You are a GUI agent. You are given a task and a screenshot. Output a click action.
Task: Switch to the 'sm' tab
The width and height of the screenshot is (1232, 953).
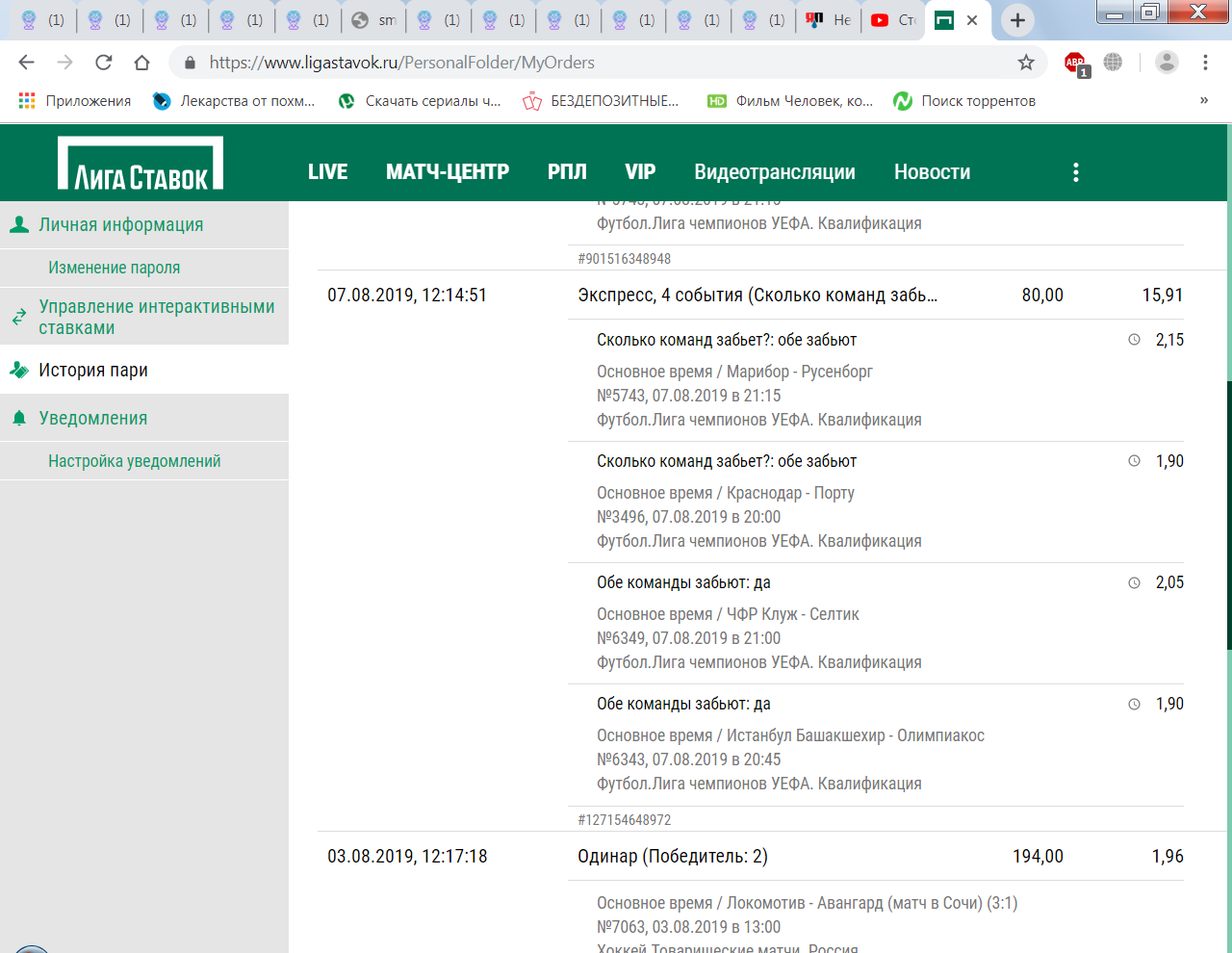point(373,20)
